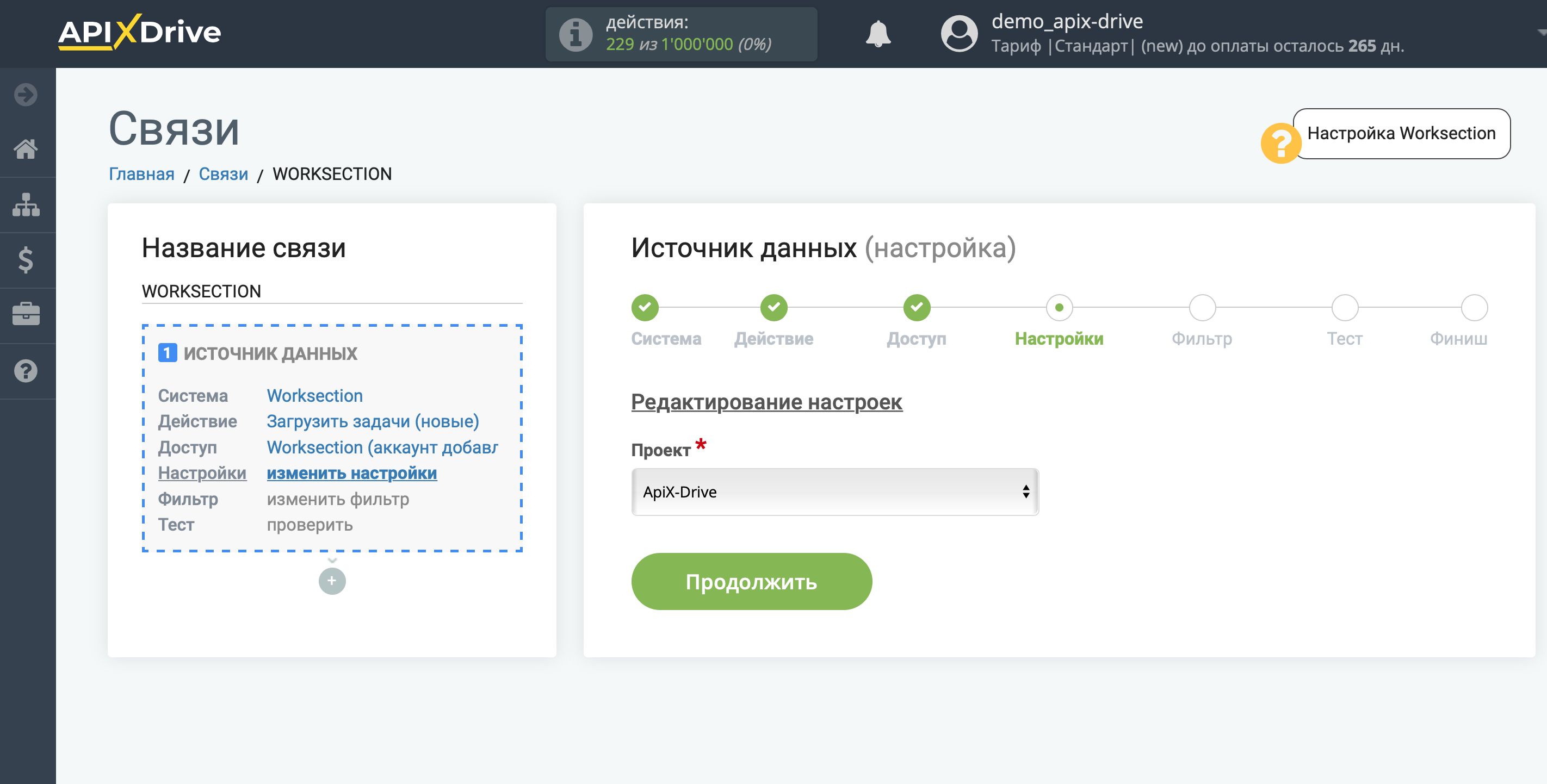
Task: Go to Home via sidebar house icon
Action: click(26, 149)
